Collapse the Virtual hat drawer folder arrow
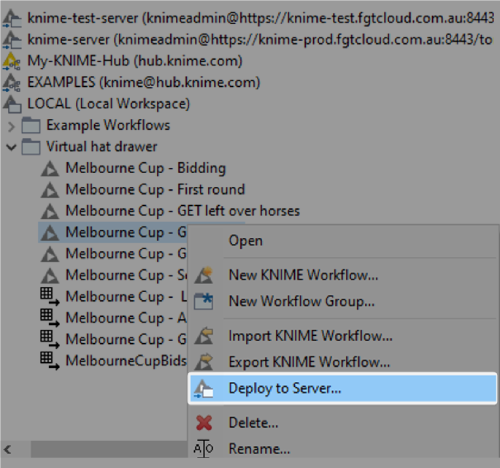Viewport: 500px width, 468px height. coord(11,147)
